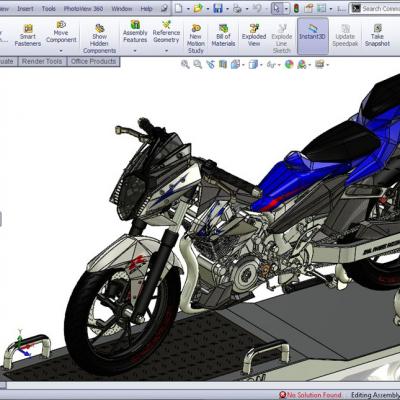Start a New Motion Study
The width and height of the screenshot is (400, 400).
point(196,39)
